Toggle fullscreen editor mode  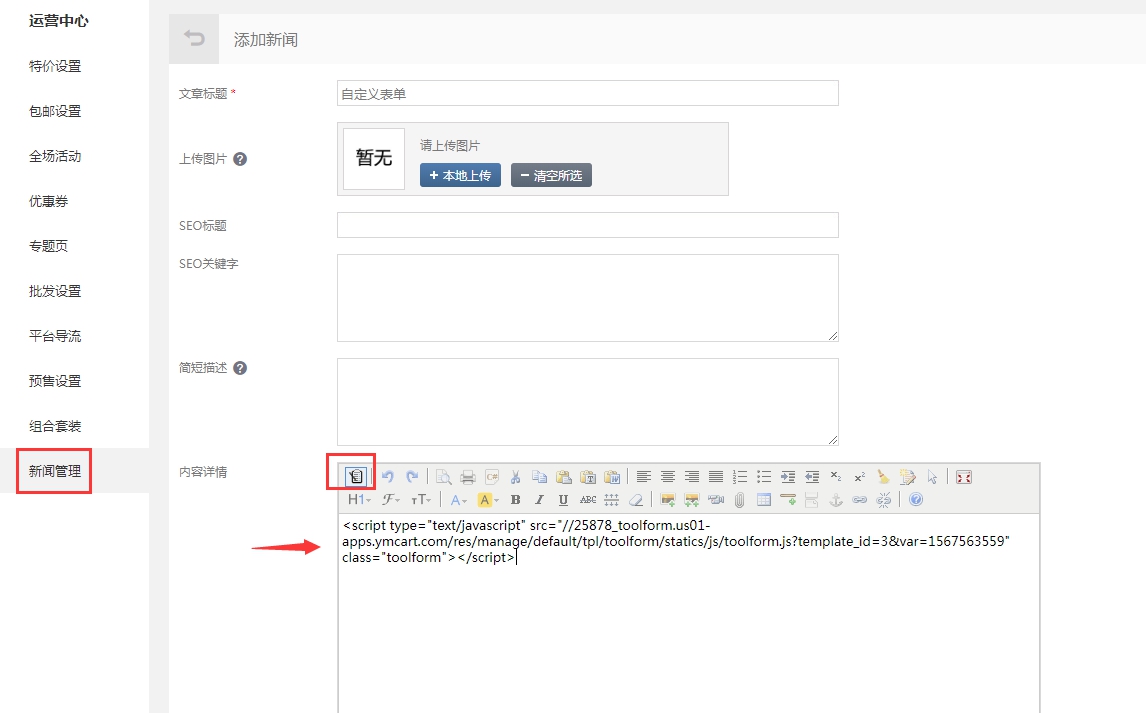pyautogui.click(x=963, y=477)
